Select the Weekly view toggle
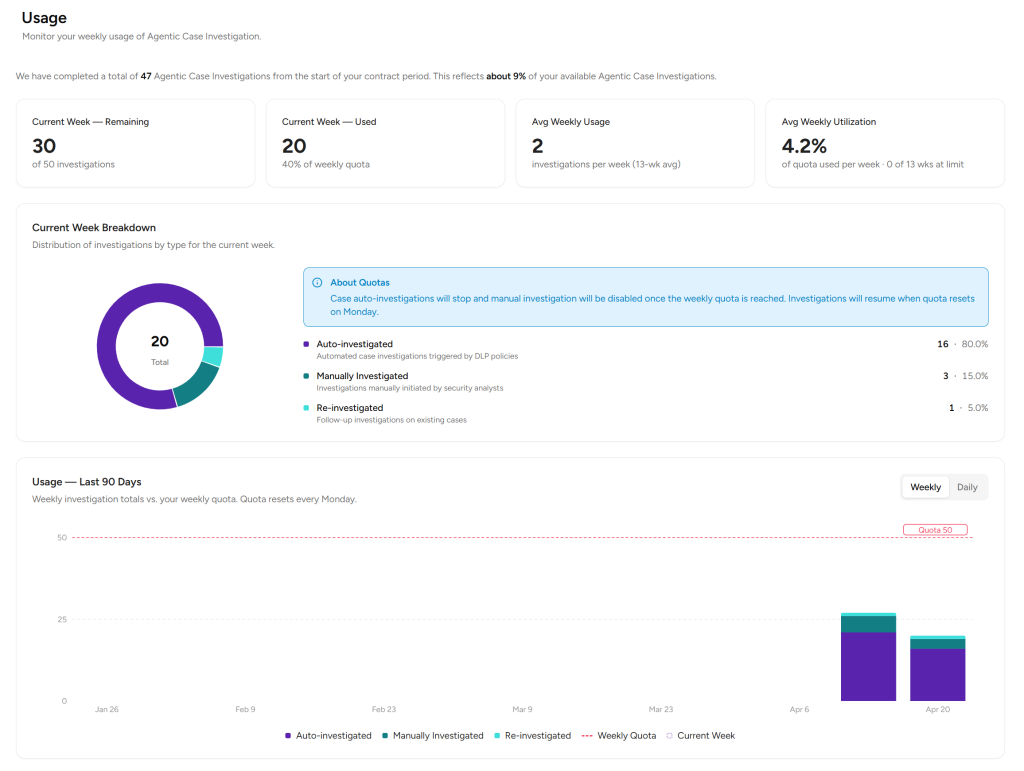1024x771 pixels. pyautogui.click(x=925, y=487)
